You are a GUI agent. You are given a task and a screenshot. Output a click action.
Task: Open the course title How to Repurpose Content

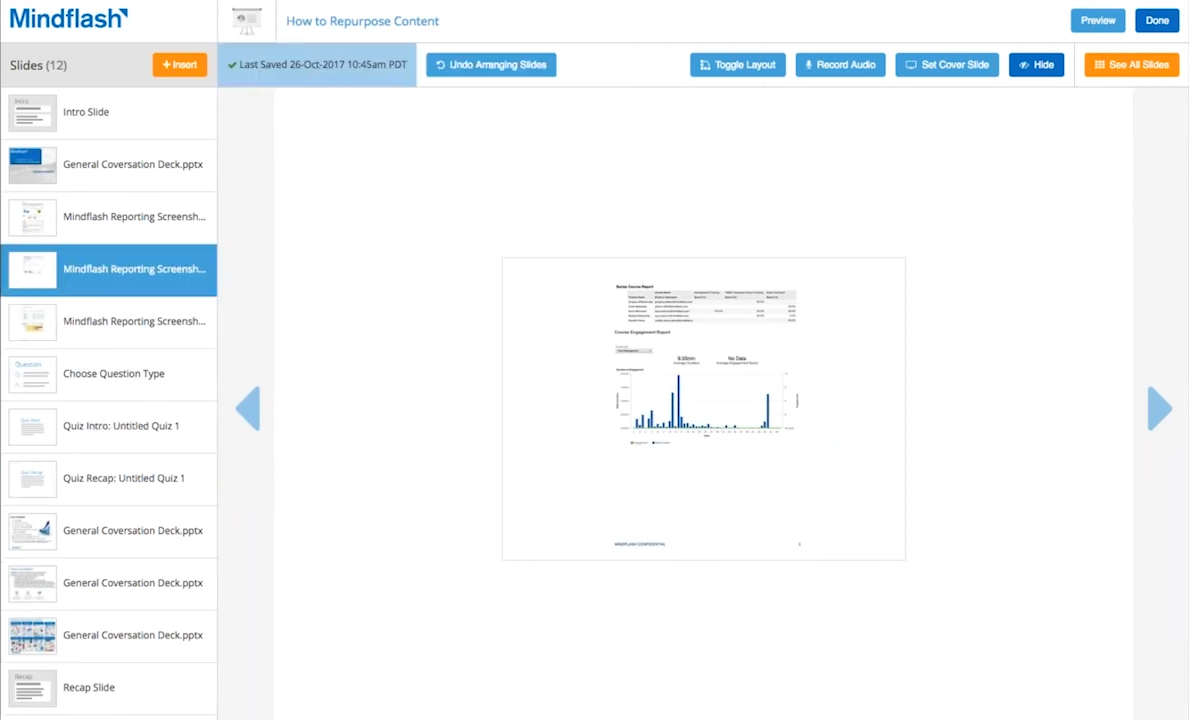tap(362, 21)
